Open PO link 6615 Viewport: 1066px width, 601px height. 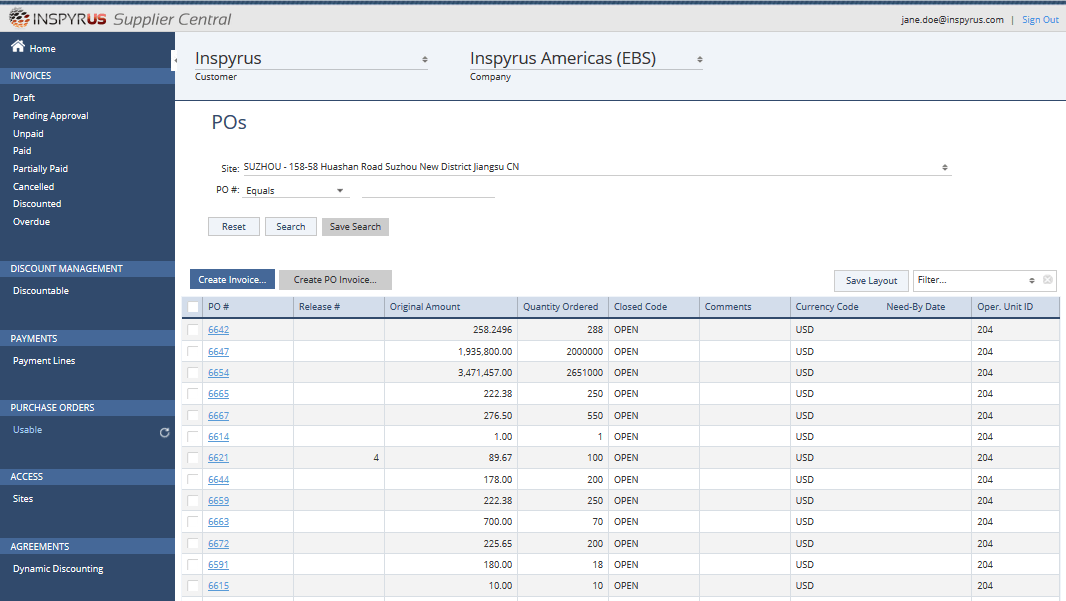click(x=218, y=585)
